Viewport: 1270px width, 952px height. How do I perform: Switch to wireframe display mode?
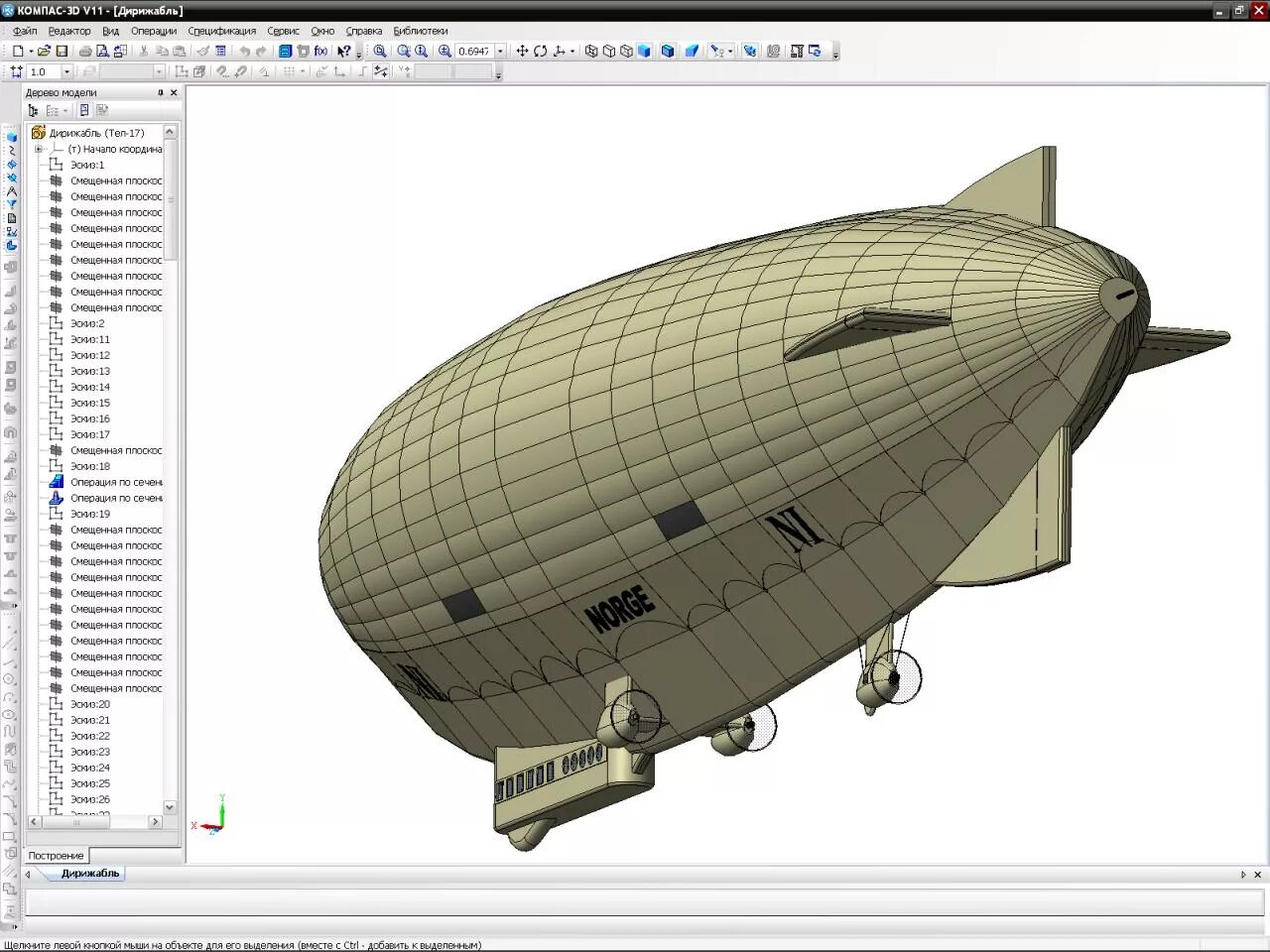(x=591, y=51)
